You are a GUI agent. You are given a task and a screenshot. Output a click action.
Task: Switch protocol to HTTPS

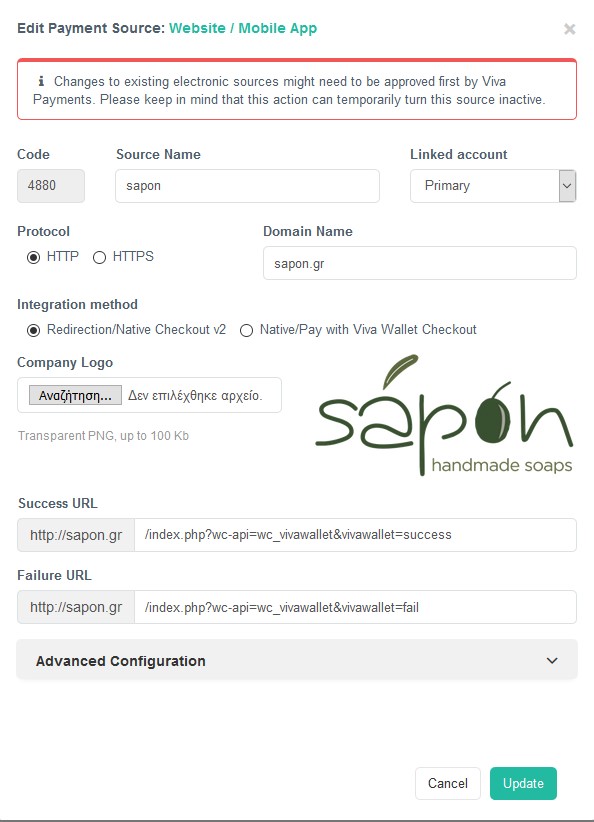pyautogui.click(x=99, y=256)
